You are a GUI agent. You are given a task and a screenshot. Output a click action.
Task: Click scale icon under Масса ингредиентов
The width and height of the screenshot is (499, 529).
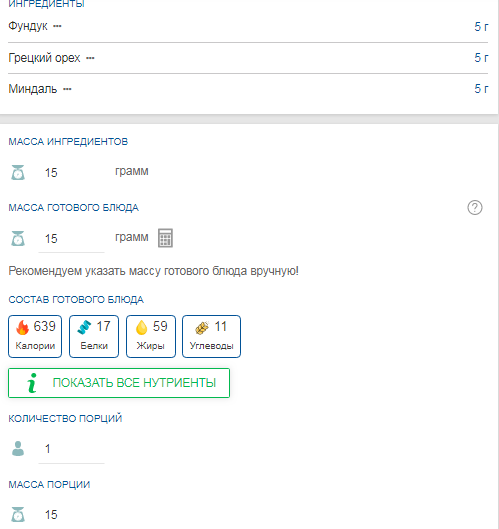pos(18,172)
